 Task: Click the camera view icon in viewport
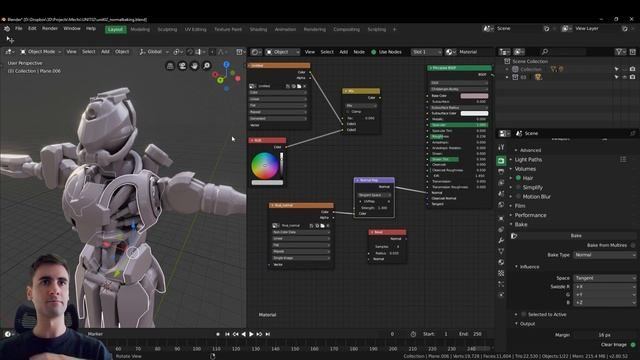182,66
